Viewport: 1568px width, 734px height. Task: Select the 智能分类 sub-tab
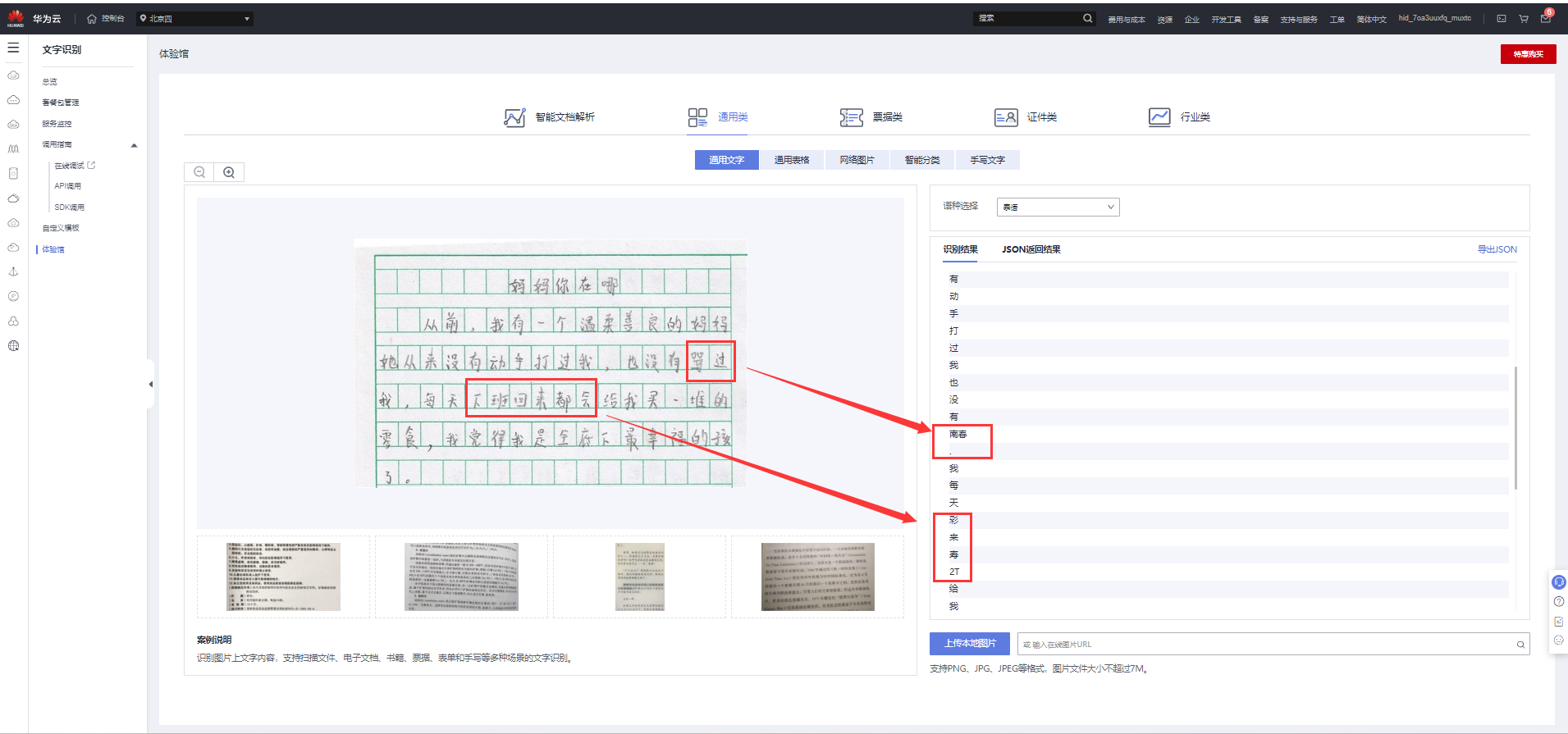tap(922, 160)
